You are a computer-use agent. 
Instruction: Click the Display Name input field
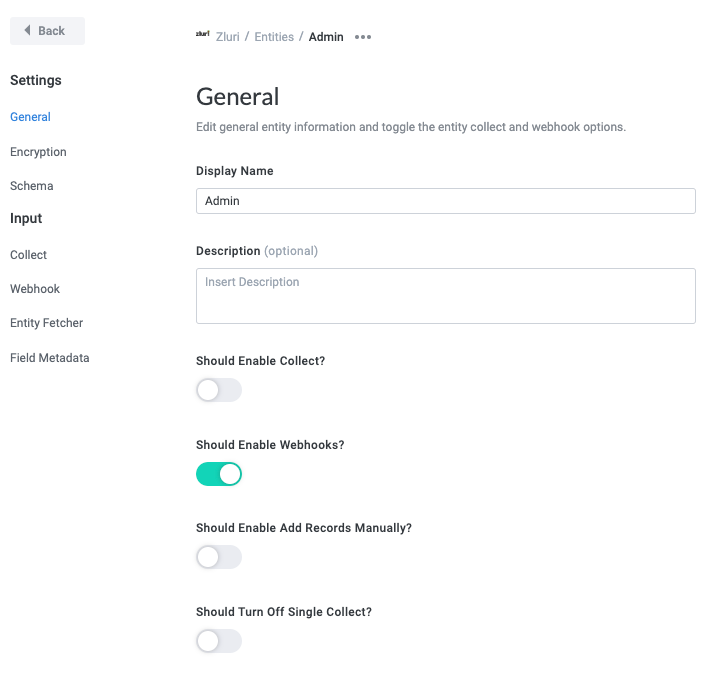[445, 201]
